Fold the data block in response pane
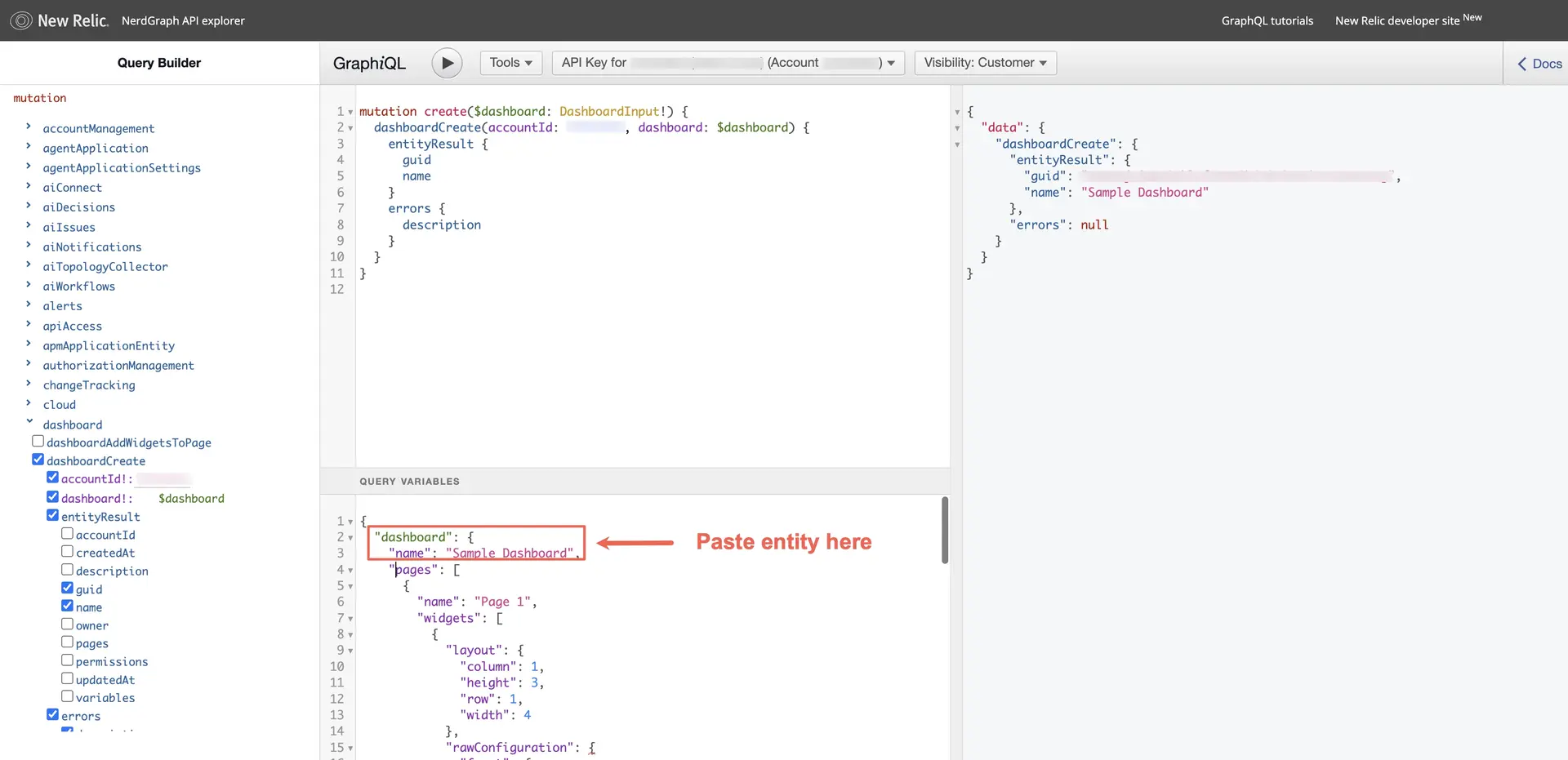 [957, 128]
